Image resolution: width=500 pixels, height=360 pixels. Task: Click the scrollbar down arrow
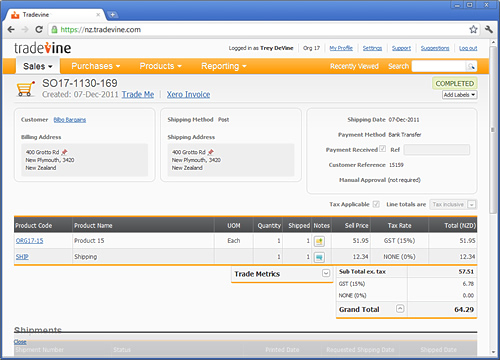(x=493, y=352)
